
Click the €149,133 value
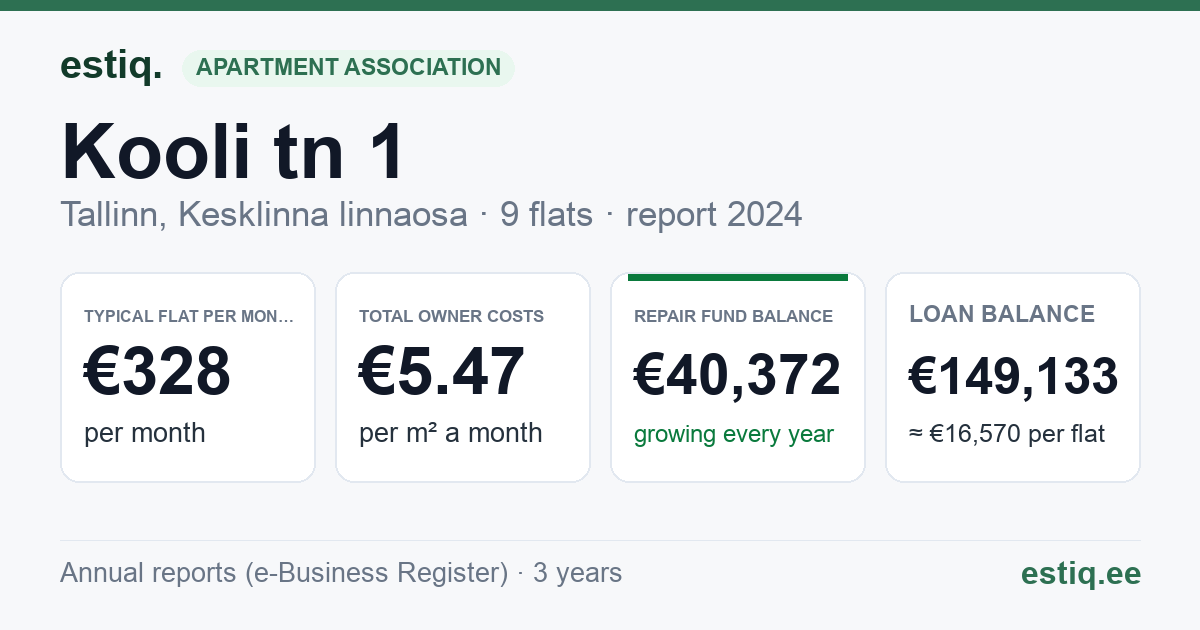click(x=1013, y=376)
